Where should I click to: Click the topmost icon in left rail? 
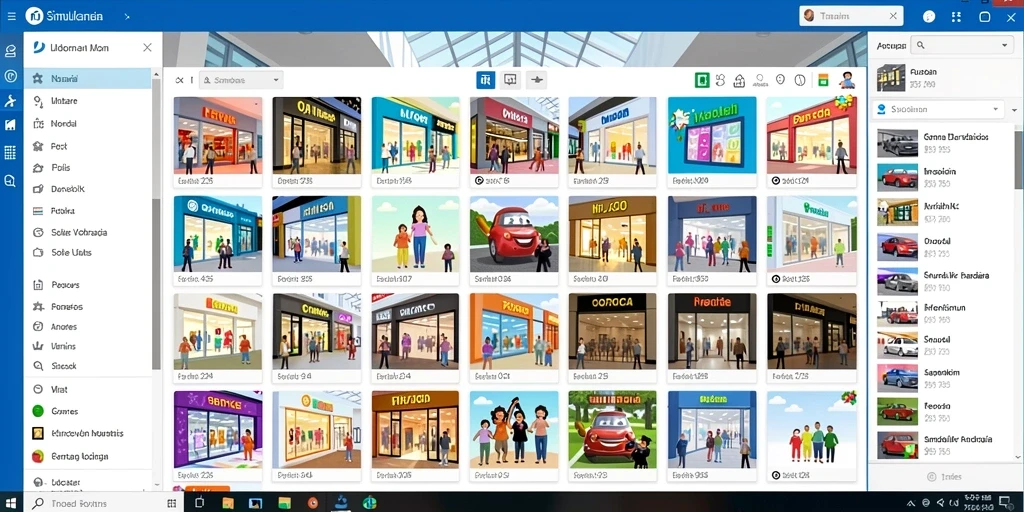pyautogui.click(x=10, y=51)
